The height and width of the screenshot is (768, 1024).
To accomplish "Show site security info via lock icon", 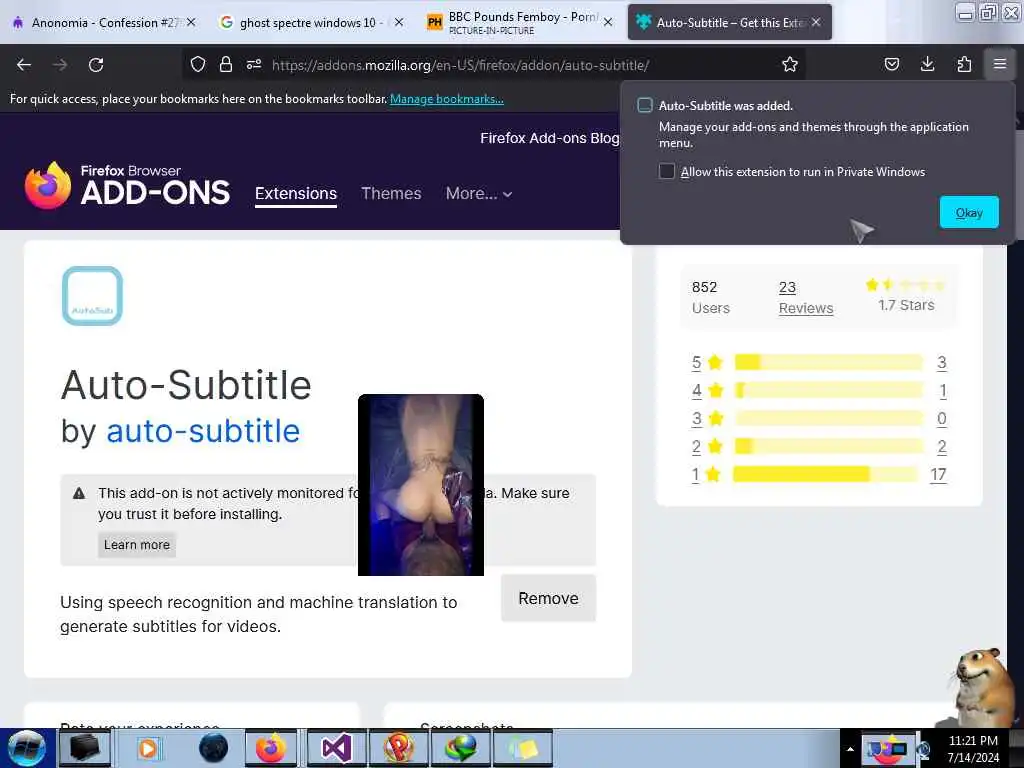I will (226, 64).
